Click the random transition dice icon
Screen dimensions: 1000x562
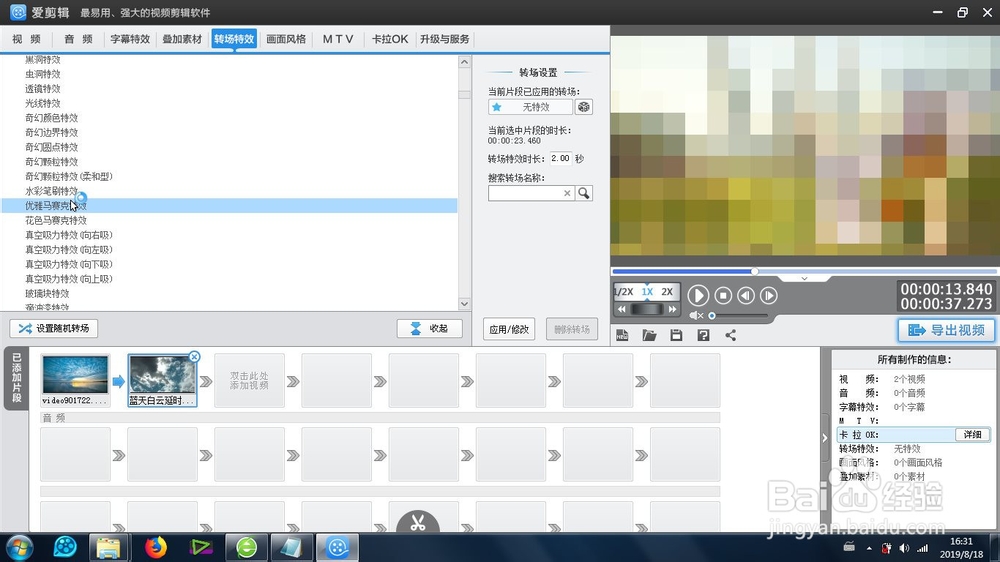tap(584, 107)
